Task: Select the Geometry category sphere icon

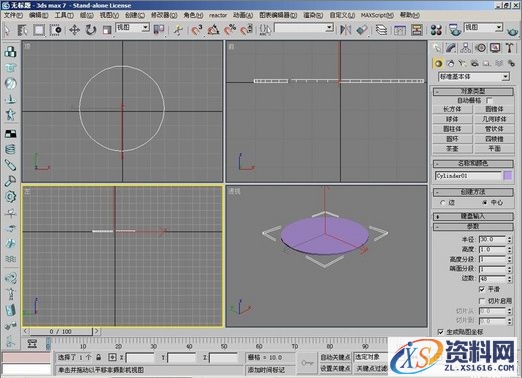Action: pyautogui.click(x=438, y=63)
